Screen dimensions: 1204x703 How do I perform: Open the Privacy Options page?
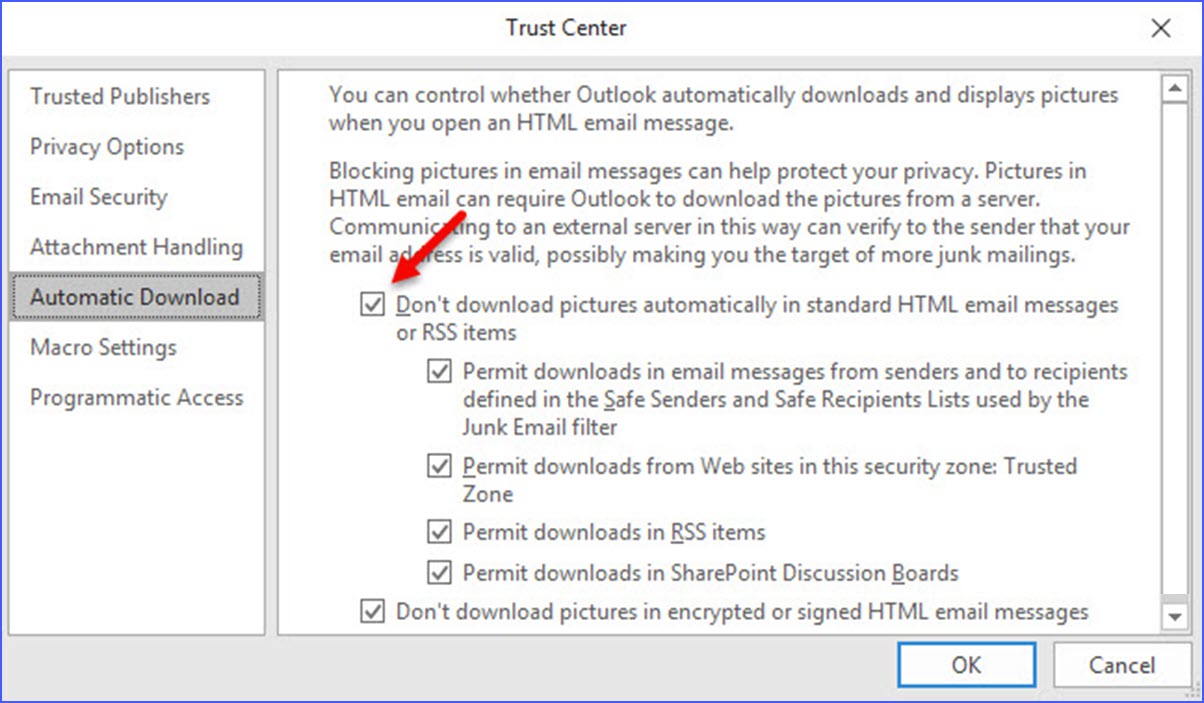click(107, 146)
